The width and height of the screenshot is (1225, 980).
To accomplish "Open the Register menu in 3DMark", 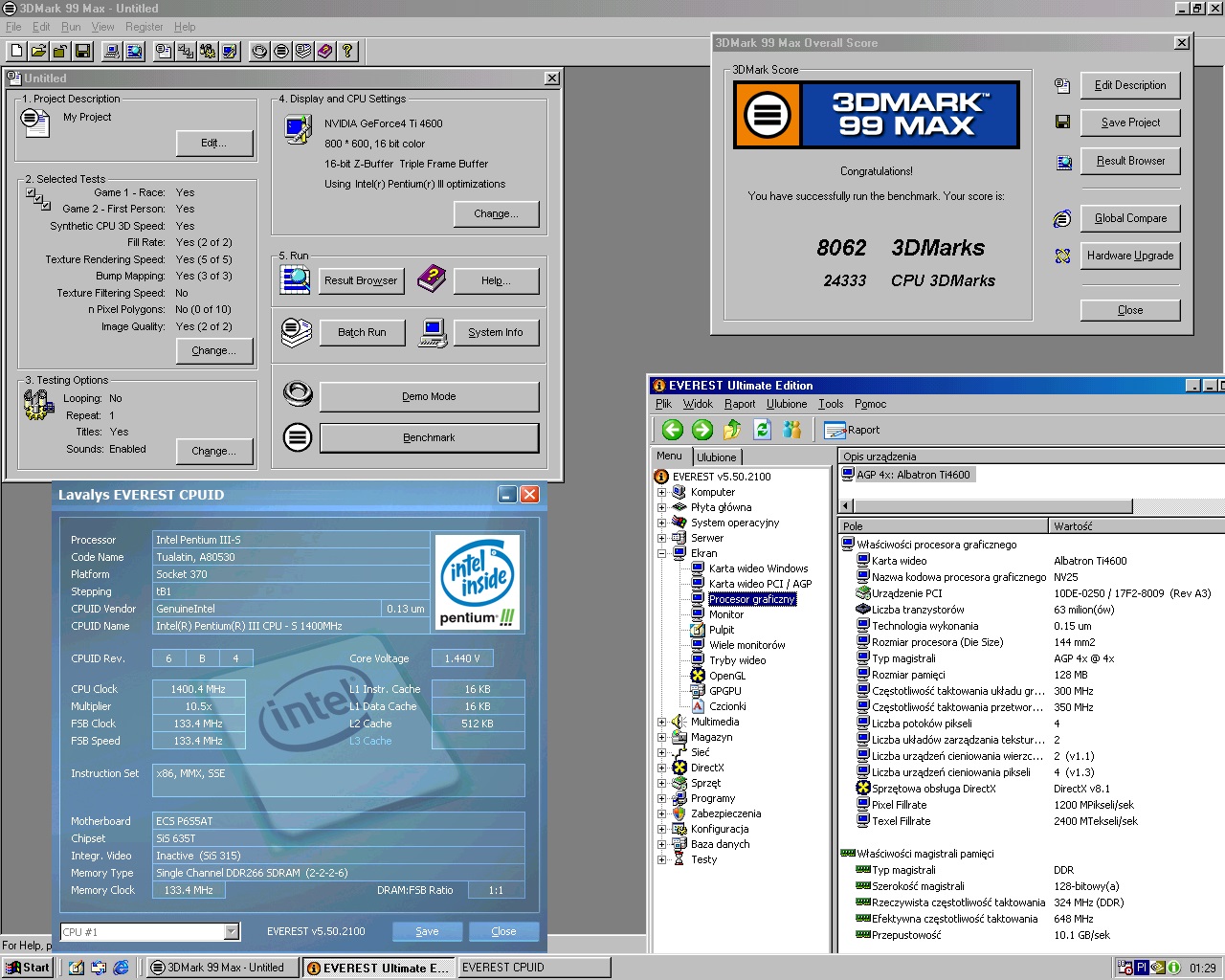I will (145, 27).
